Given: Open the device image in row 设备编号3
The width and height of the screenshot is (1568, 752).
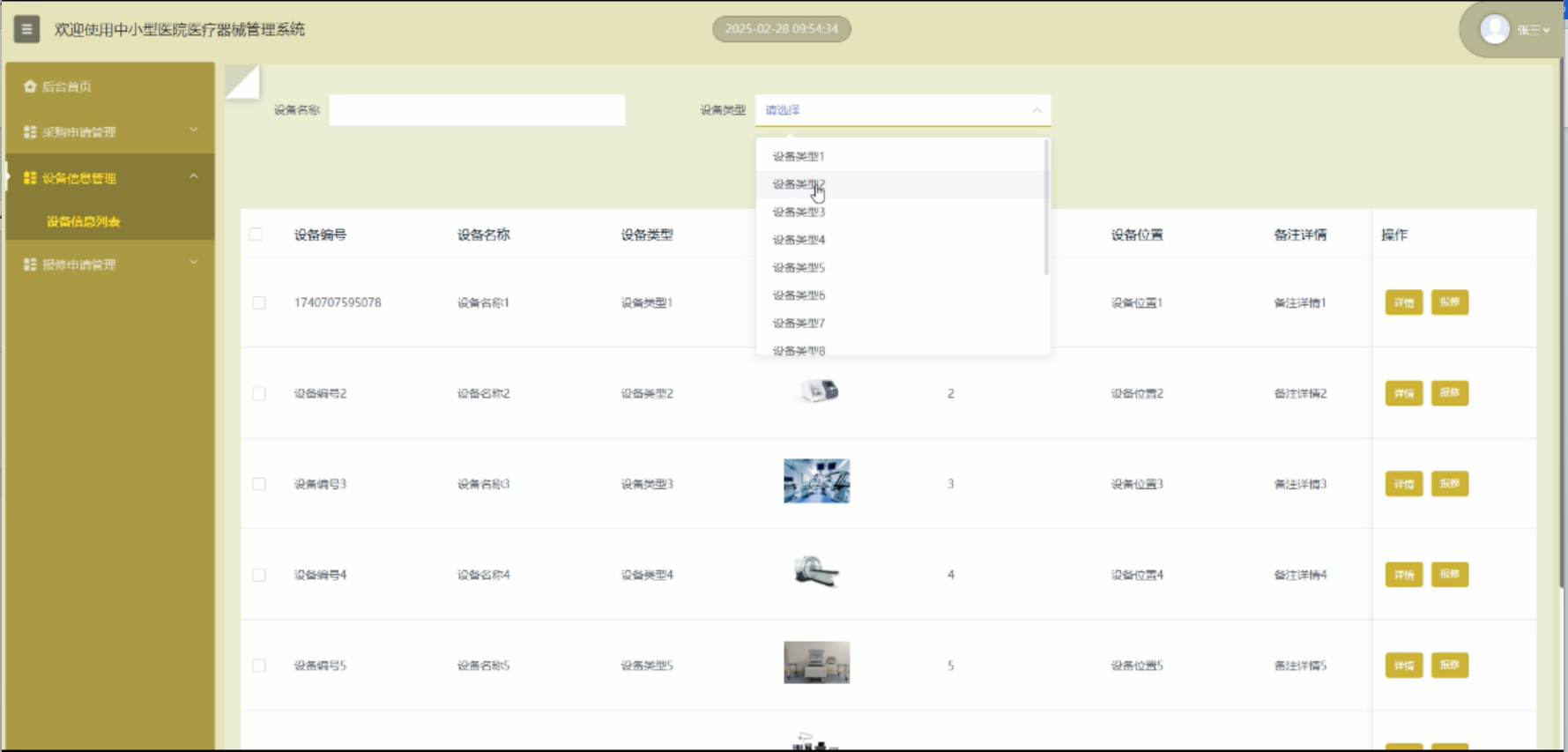Looking at the screenshot, I should pos(817,481).
